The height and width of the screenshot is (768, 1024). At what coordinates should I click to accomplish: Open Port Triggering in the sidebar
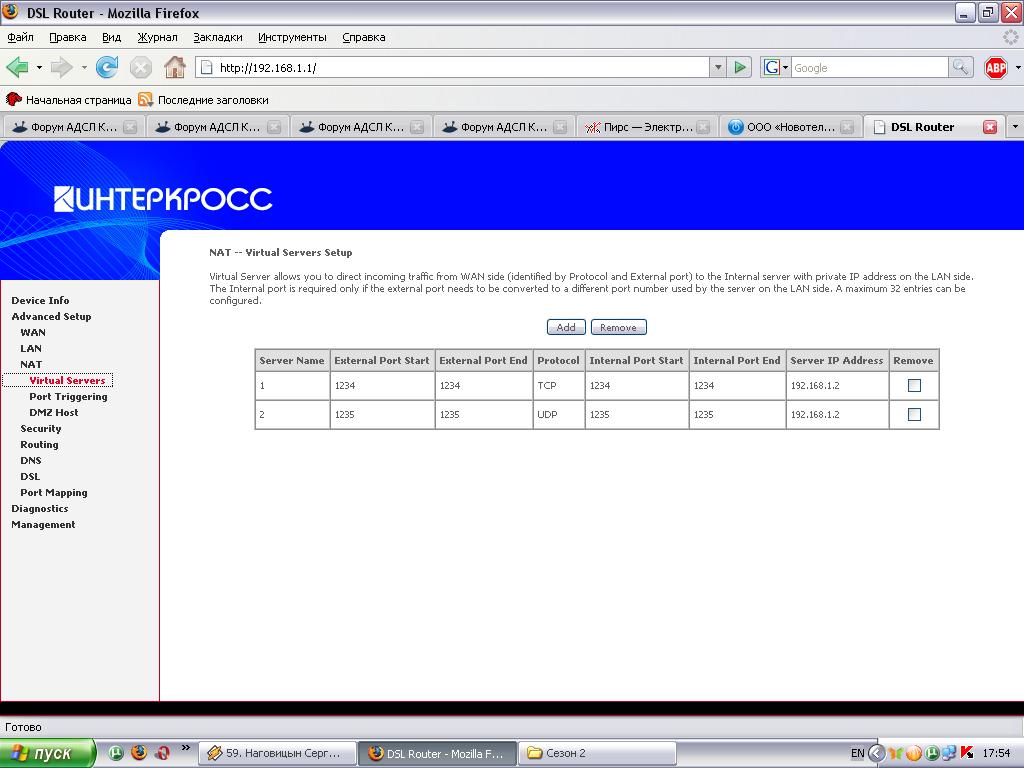coord(68,396)
